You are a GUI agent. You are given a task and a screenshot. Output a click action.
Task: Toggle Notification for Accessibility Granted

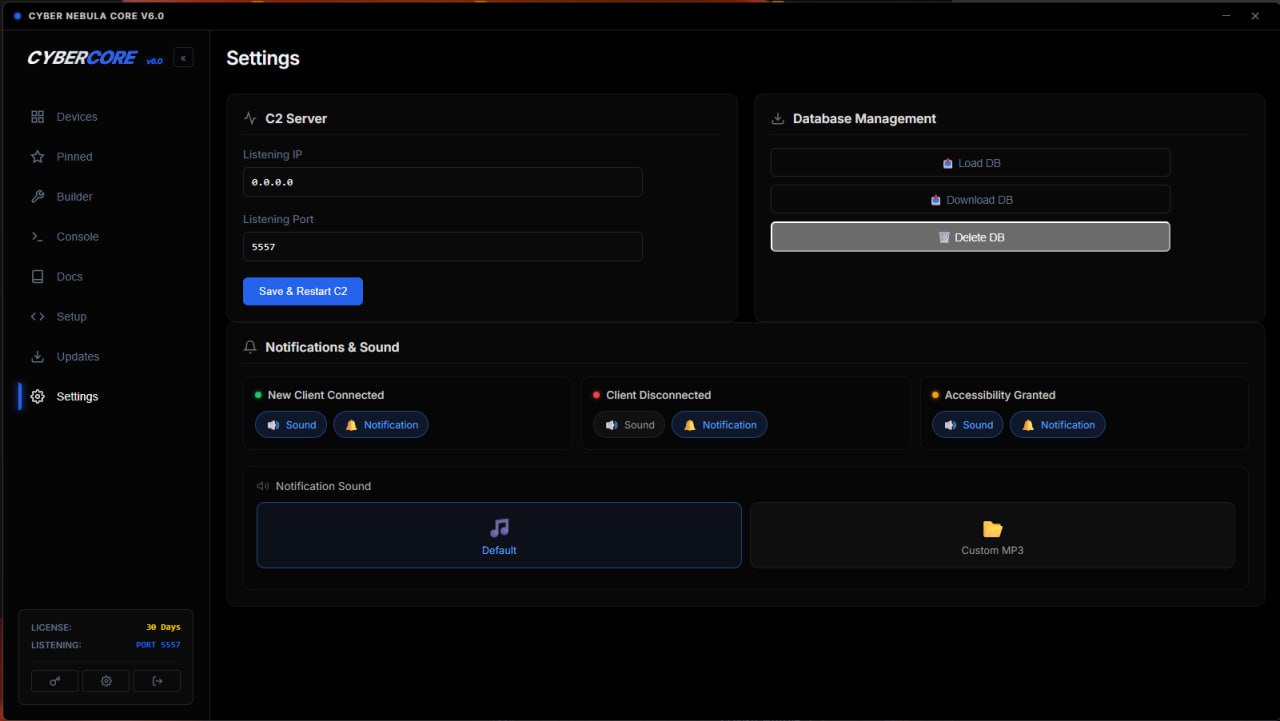coord(1058,425)
